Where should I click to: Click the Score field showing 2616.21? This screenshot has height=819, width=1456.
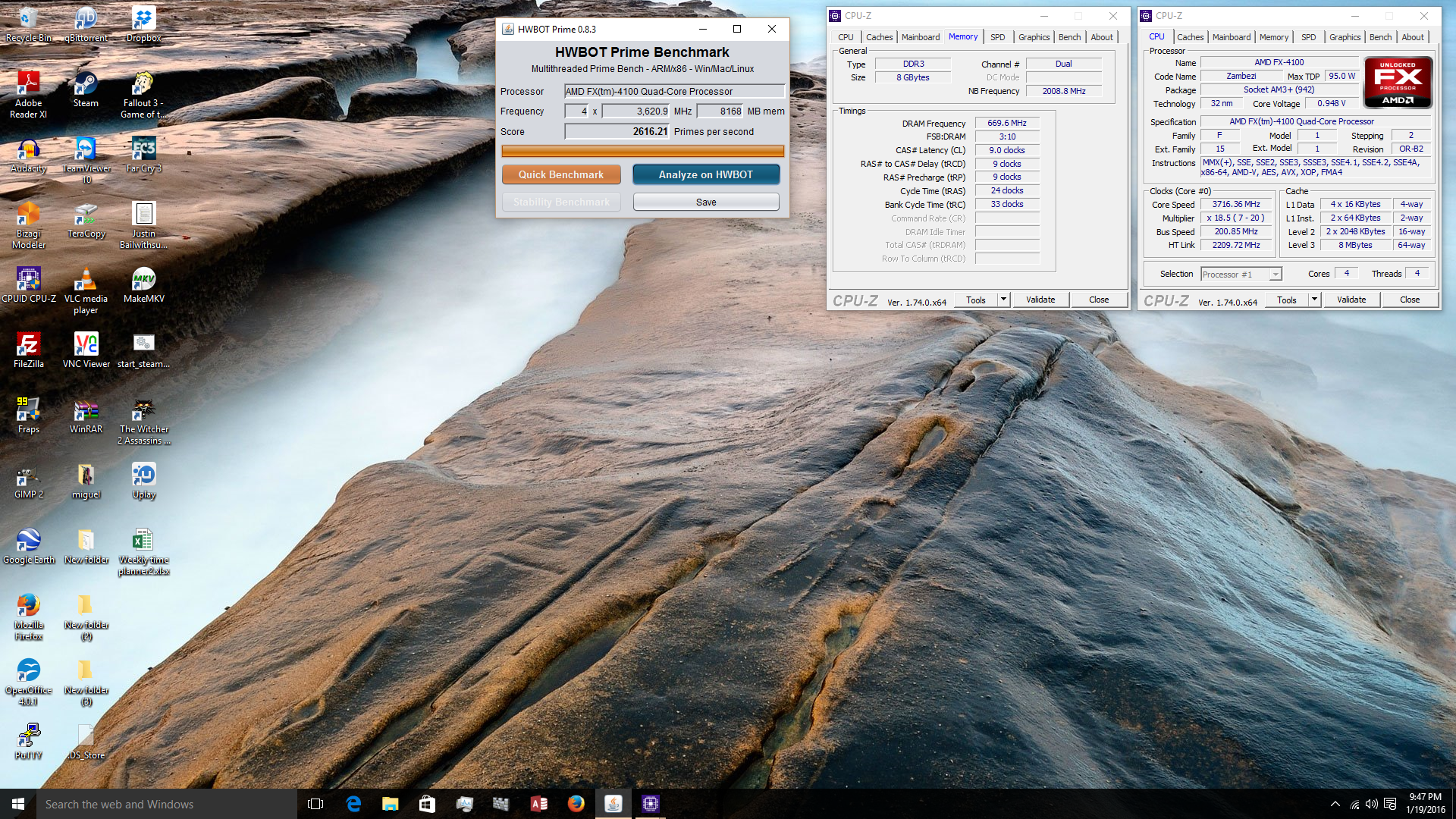(x=617, y=131)
